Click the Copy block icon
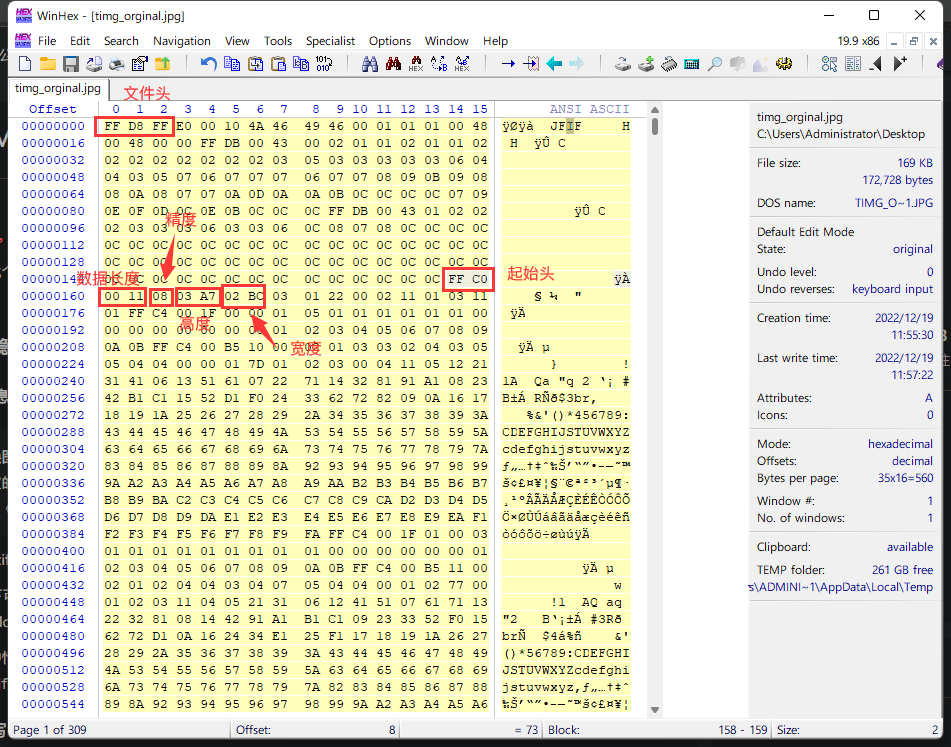 click(x=232, y=63)
